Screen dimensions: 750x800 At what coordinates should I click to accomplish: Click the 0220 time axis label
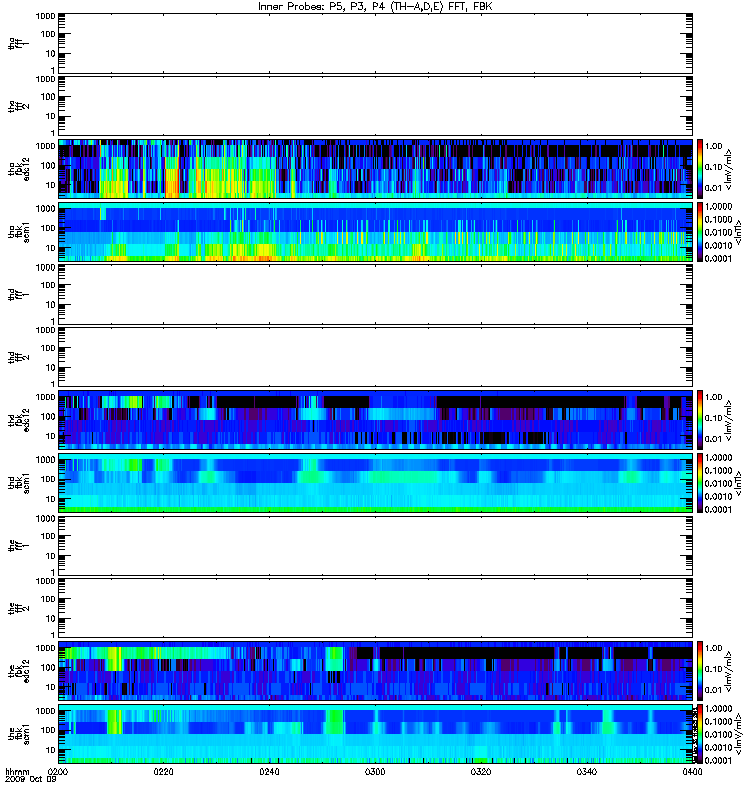[163, 772]
